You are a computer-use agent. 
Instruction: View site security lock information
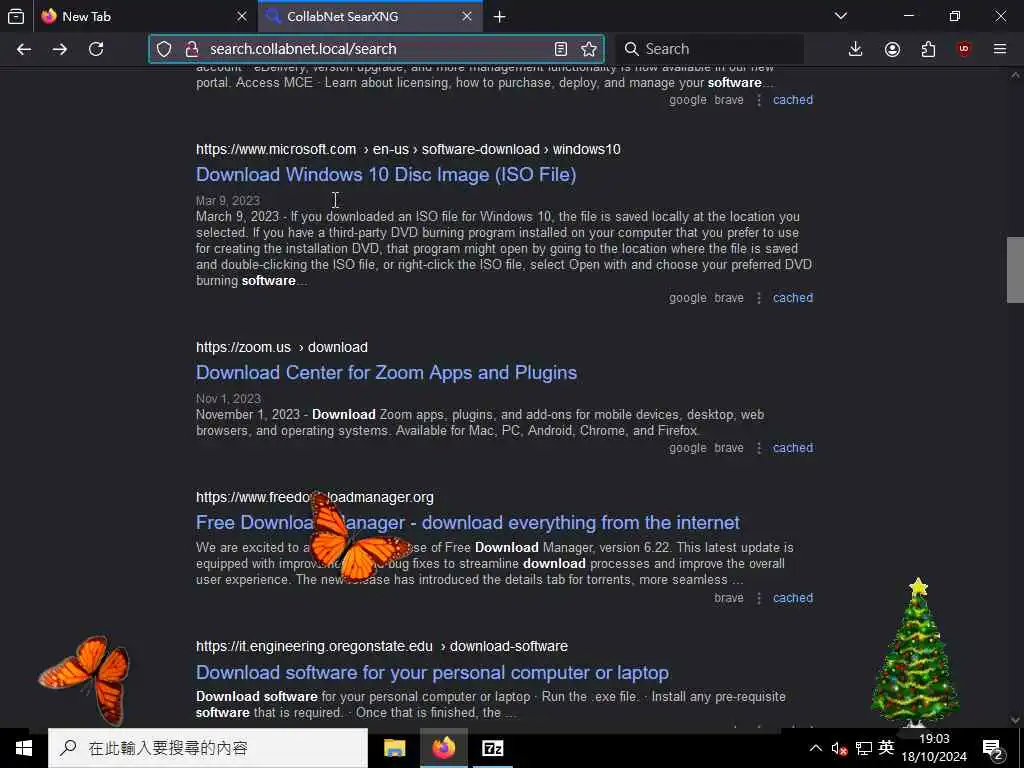191,49
